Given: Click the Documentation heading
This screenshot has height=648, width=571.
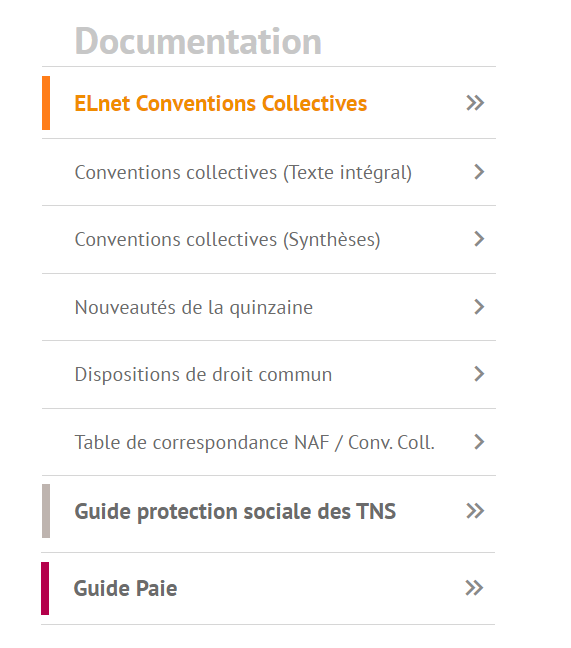Looking at the screenshot, I should pyautogui.click(x=198, y=41).
